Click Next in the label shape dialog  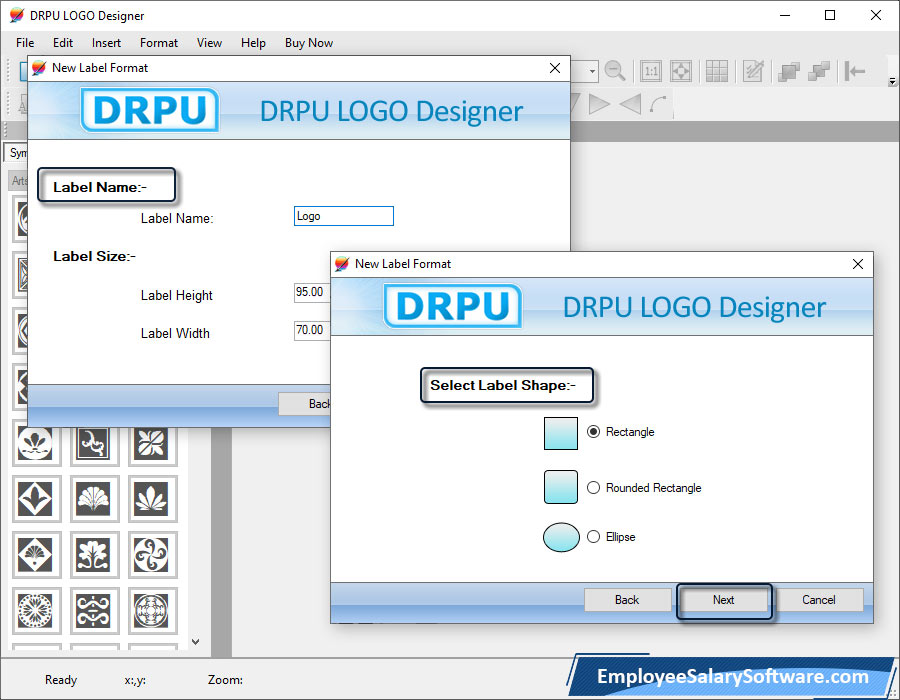723,600
